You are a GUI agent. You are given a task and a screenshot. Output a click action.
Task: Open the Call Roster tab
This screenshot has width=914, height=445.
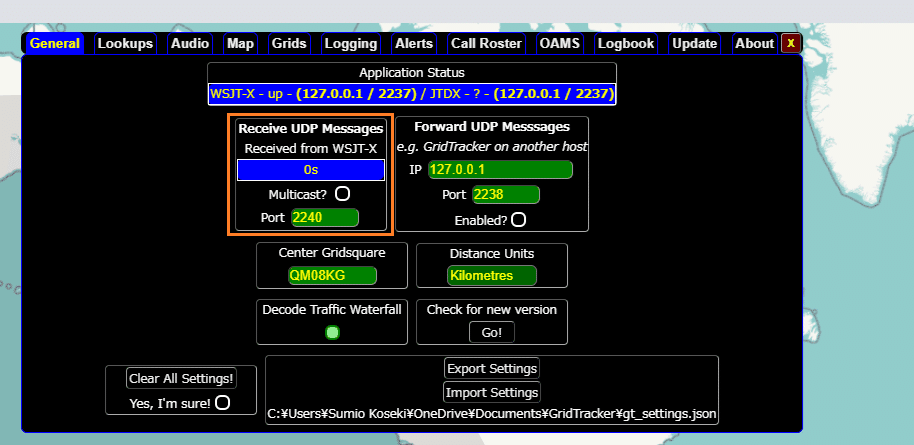(x=487, y=43)
